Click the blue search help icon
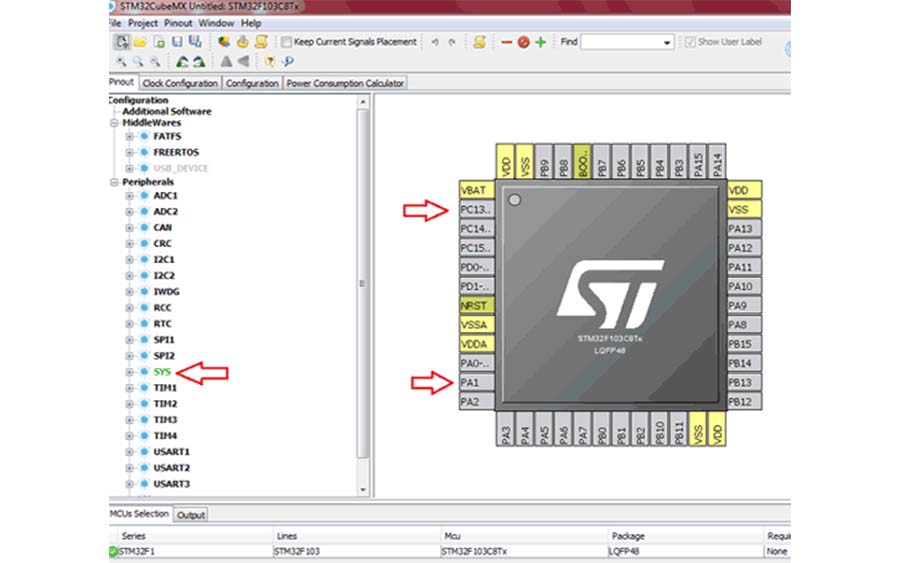Viewport: 900px width, 563px height. point(288,61)
